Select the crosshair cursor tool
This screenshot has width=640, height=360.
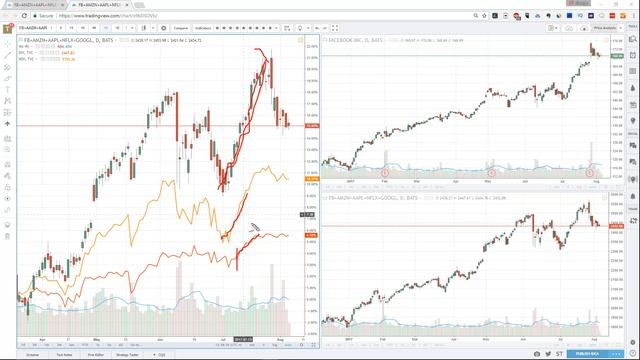(7, 44)
